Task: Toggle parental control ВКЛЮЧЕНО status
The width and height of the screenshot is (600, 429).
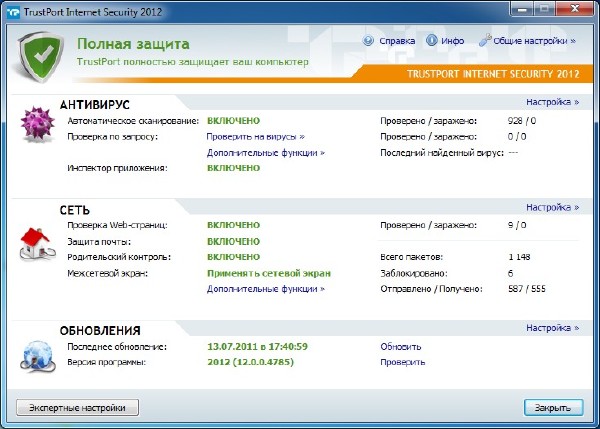Action: tap(233, 257)
